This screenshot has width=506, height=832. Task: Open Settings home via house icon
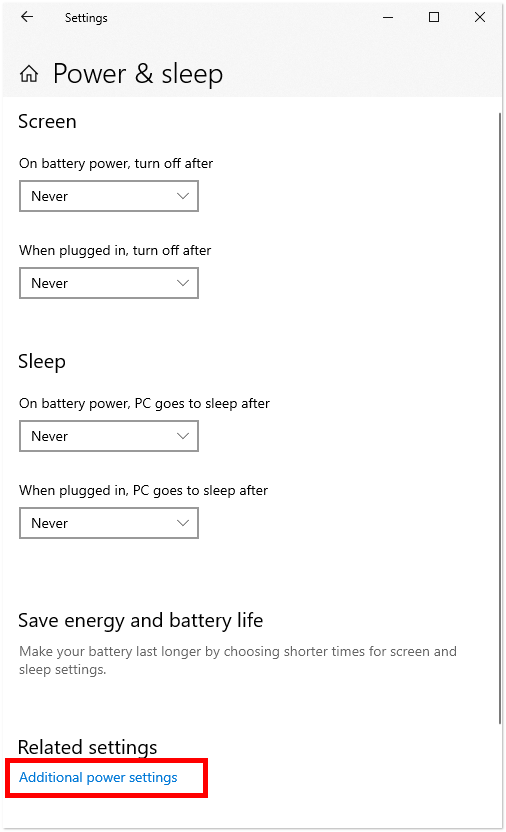[x=29, y=74]
